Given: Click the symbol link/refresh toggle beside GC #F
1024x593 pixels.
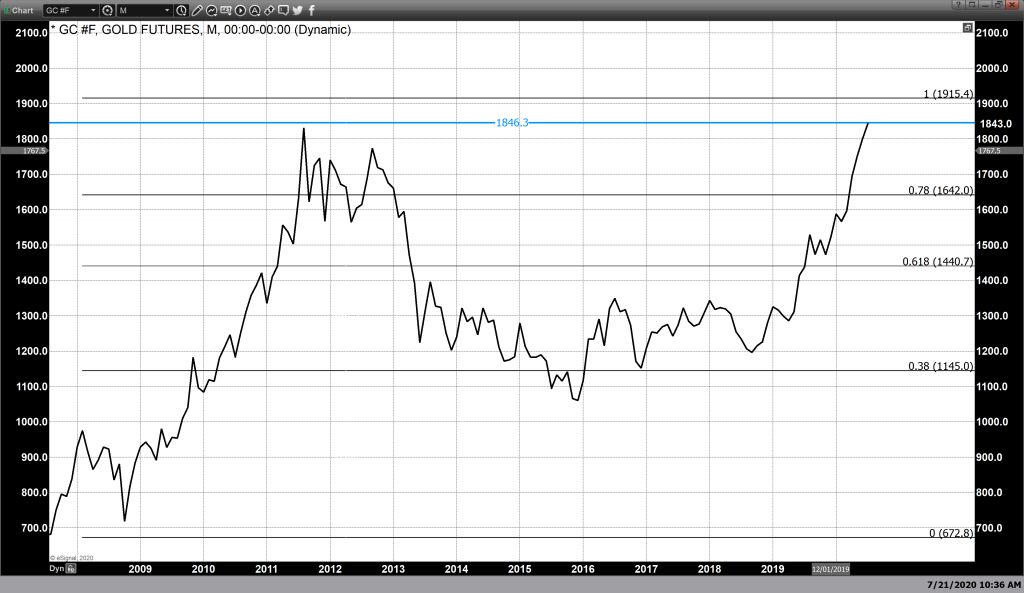Looking at the screenshot, I should click(x=107, y=10).
